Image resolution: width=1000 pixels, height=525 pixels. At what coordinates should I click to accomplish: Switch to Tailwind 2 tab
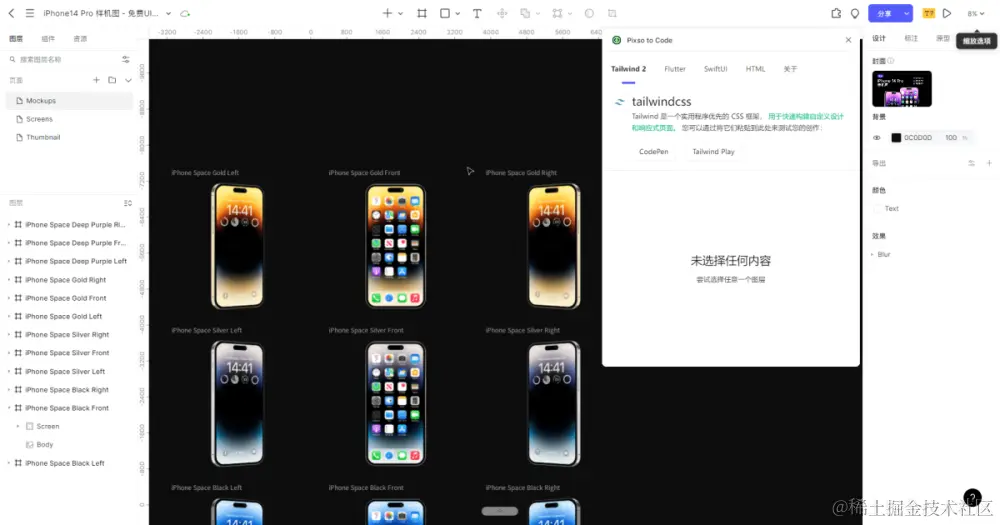(628, 69)
